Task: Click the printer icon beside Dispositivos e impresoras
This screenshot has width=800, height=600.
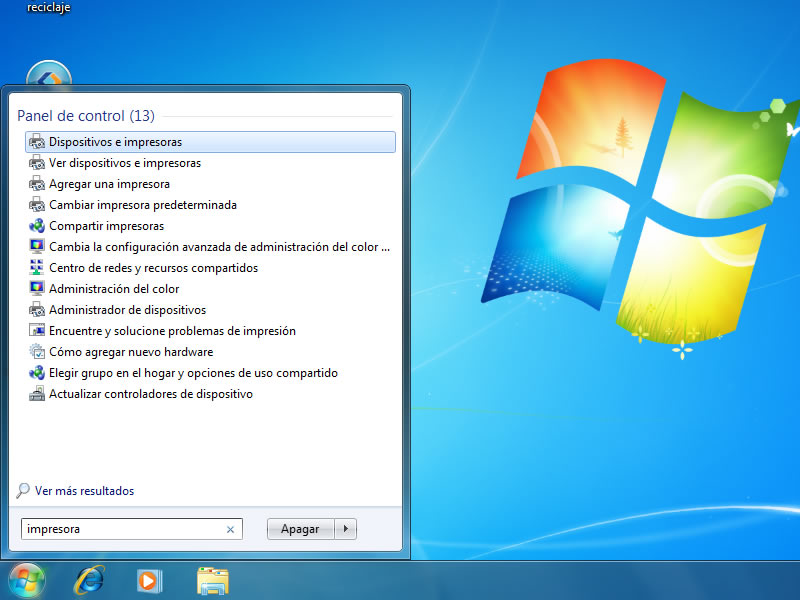Action: click(37, 142)
